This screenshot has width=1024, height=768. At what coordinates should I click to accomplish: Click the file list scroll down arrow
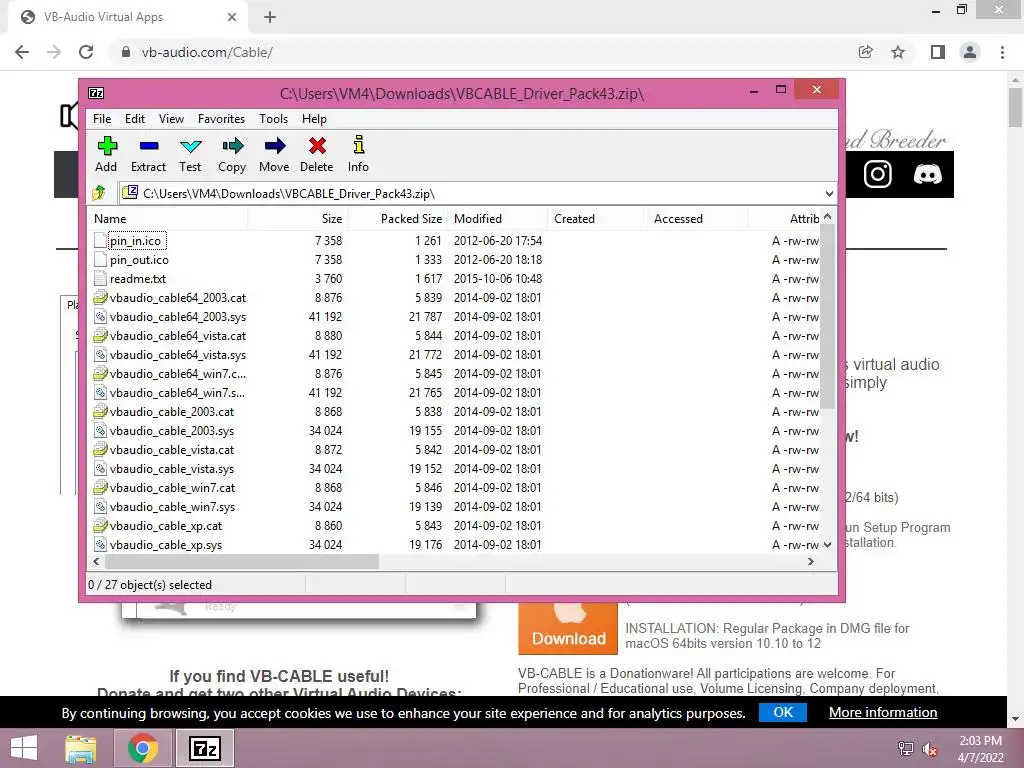(827, 545)
